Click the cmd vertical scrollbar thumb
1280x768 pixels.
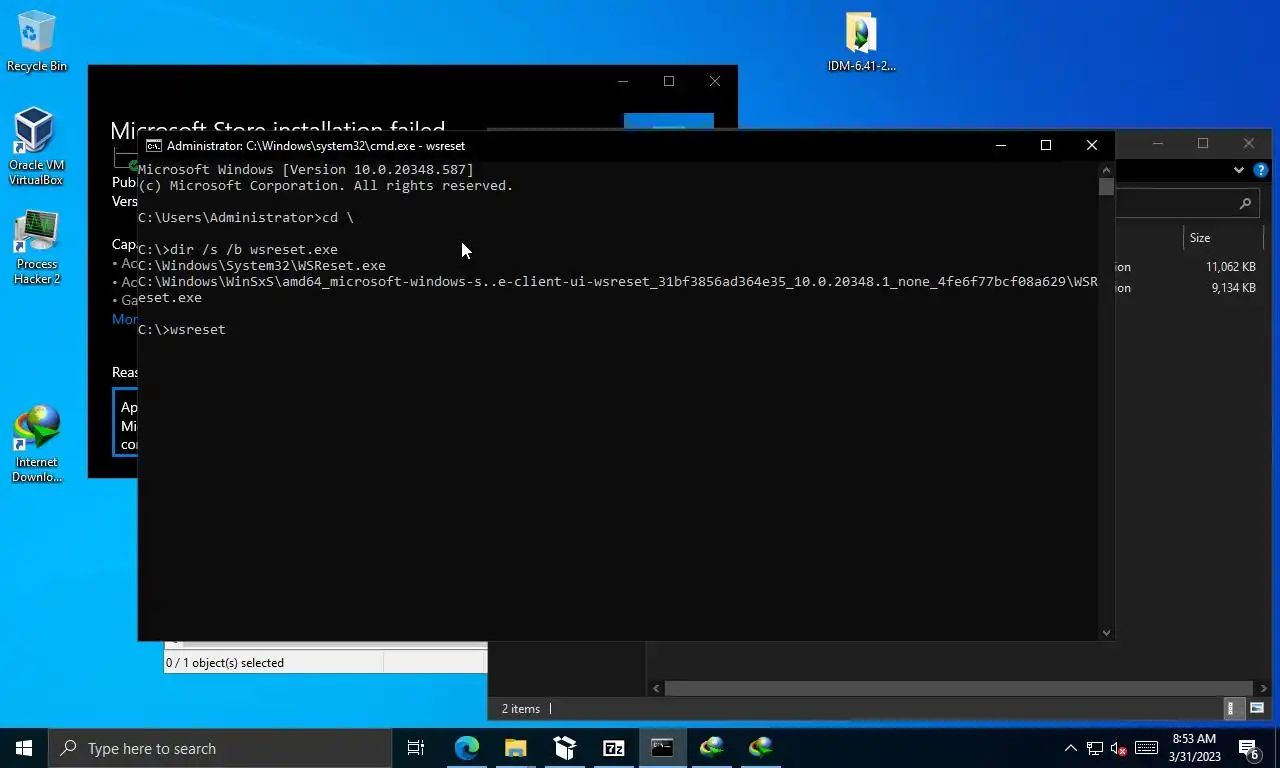[1106, 187]
